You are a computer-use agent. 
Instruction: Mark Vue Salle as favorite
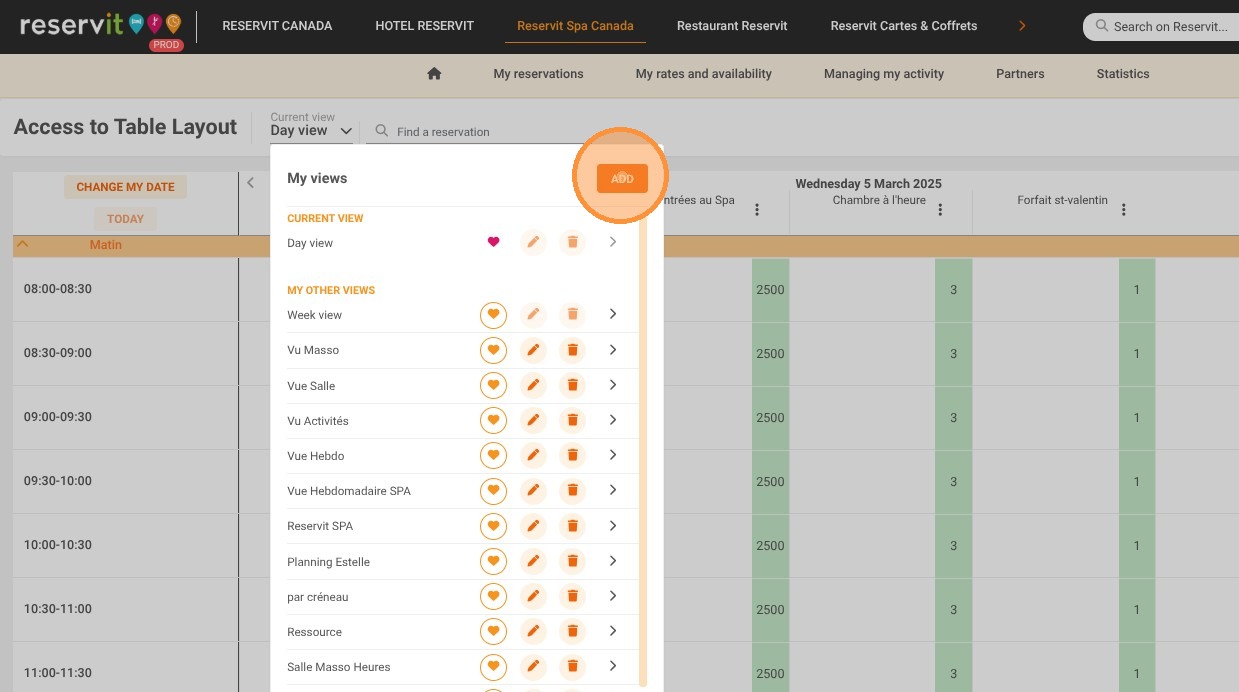point(493,385)
